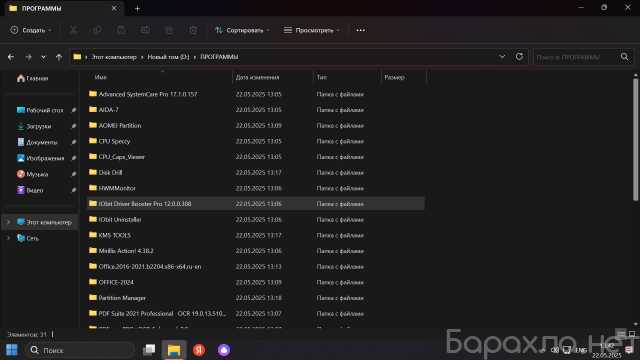Select the Mirillis Action! folder
640x360 pixels.
coord(256,251)
